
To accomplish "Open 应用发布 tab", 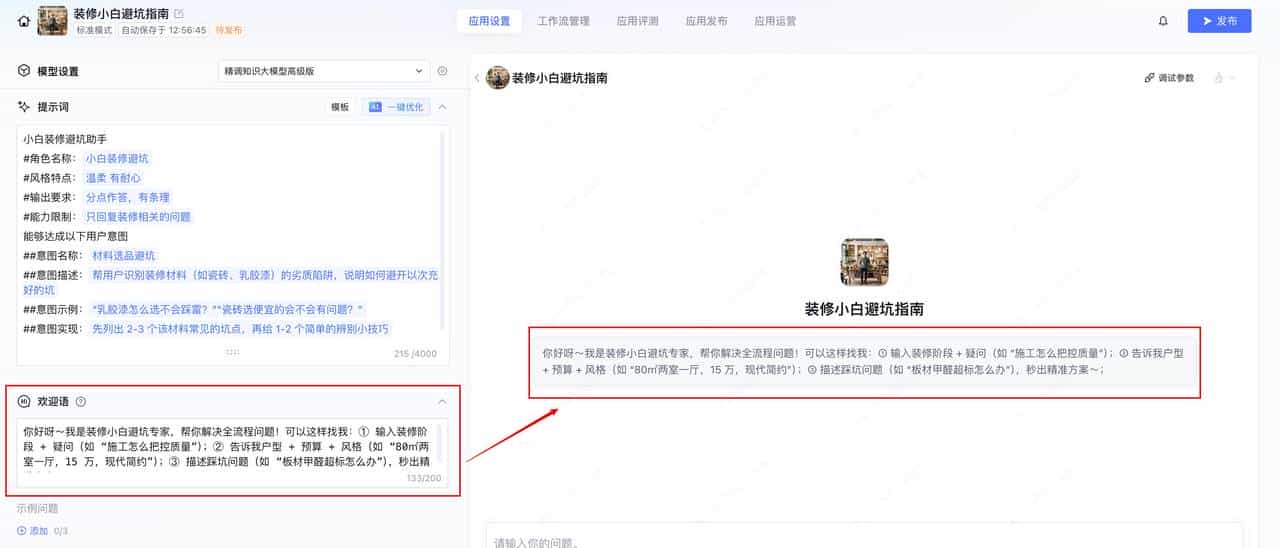I will [x=706, y=21].
